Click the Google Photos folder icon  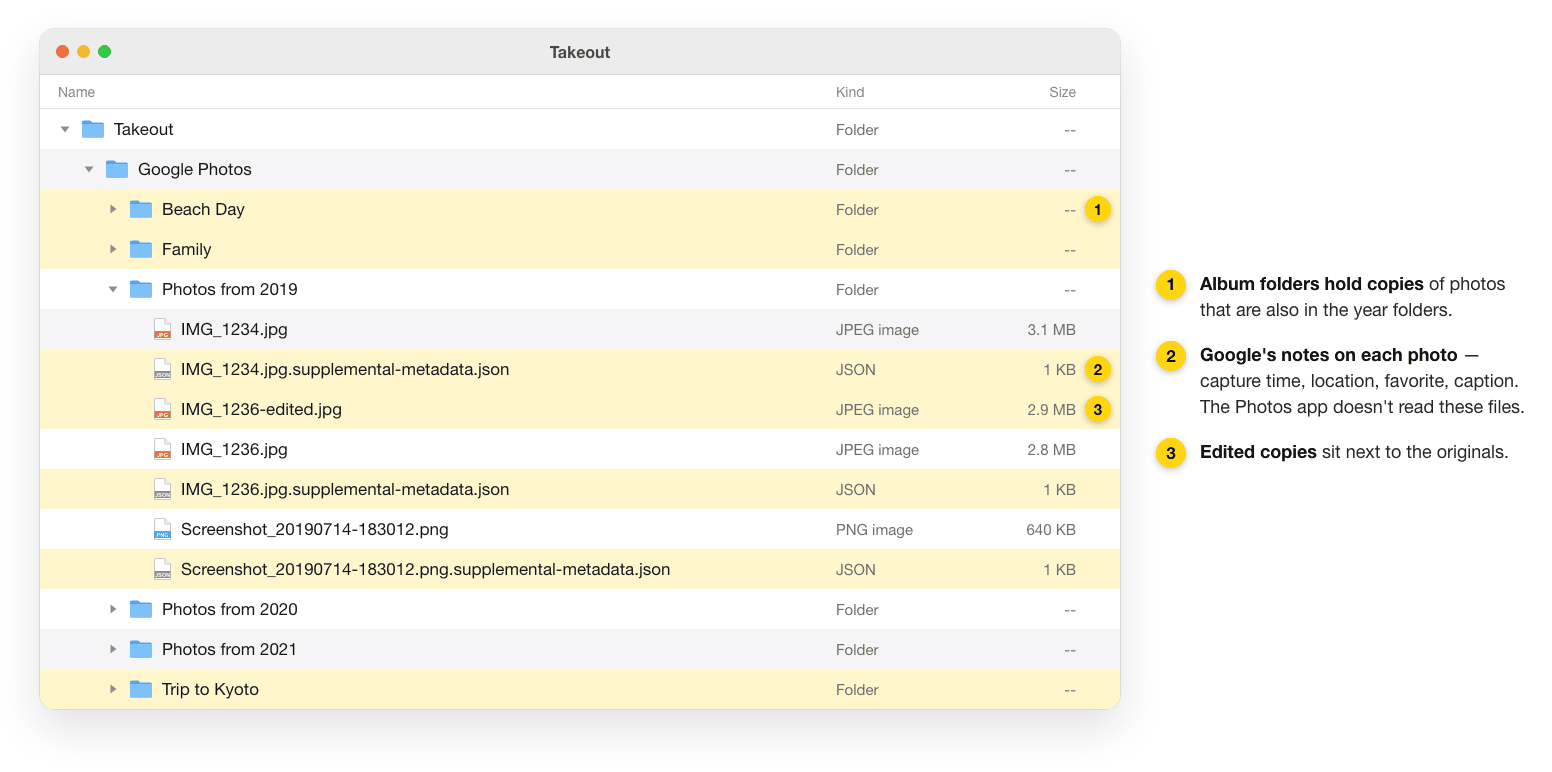pyautogui.click(x=117, y=169)
